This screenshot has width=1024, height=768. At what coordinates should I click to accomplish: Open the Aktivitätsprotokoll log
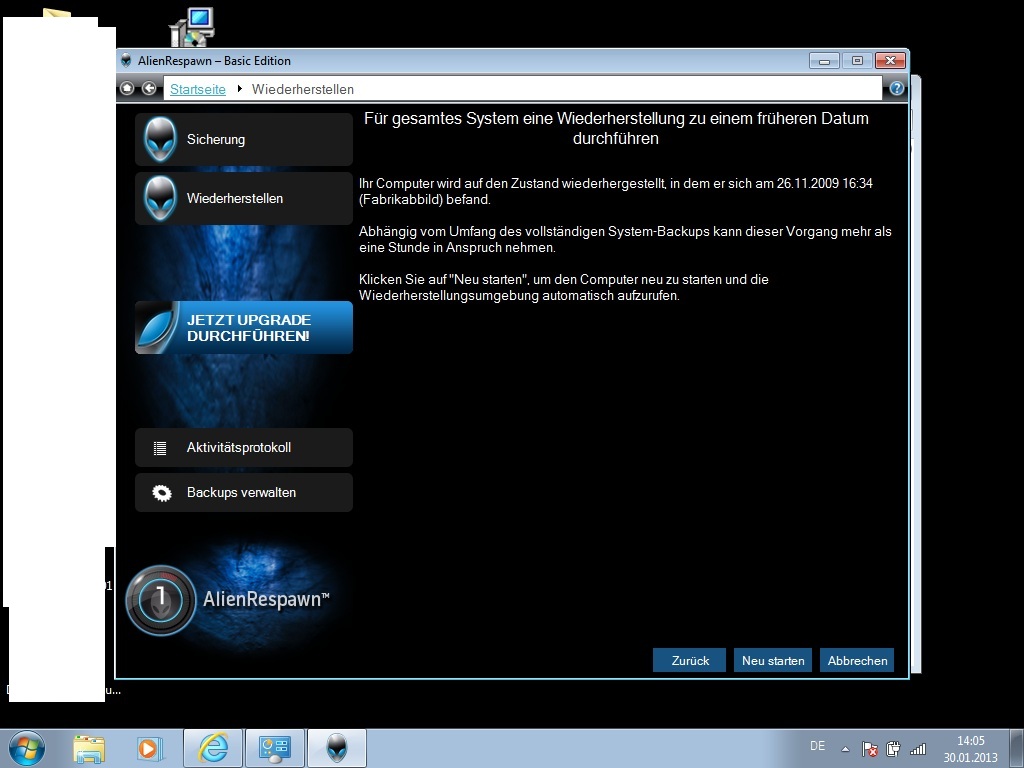click(x=244, y=447)
